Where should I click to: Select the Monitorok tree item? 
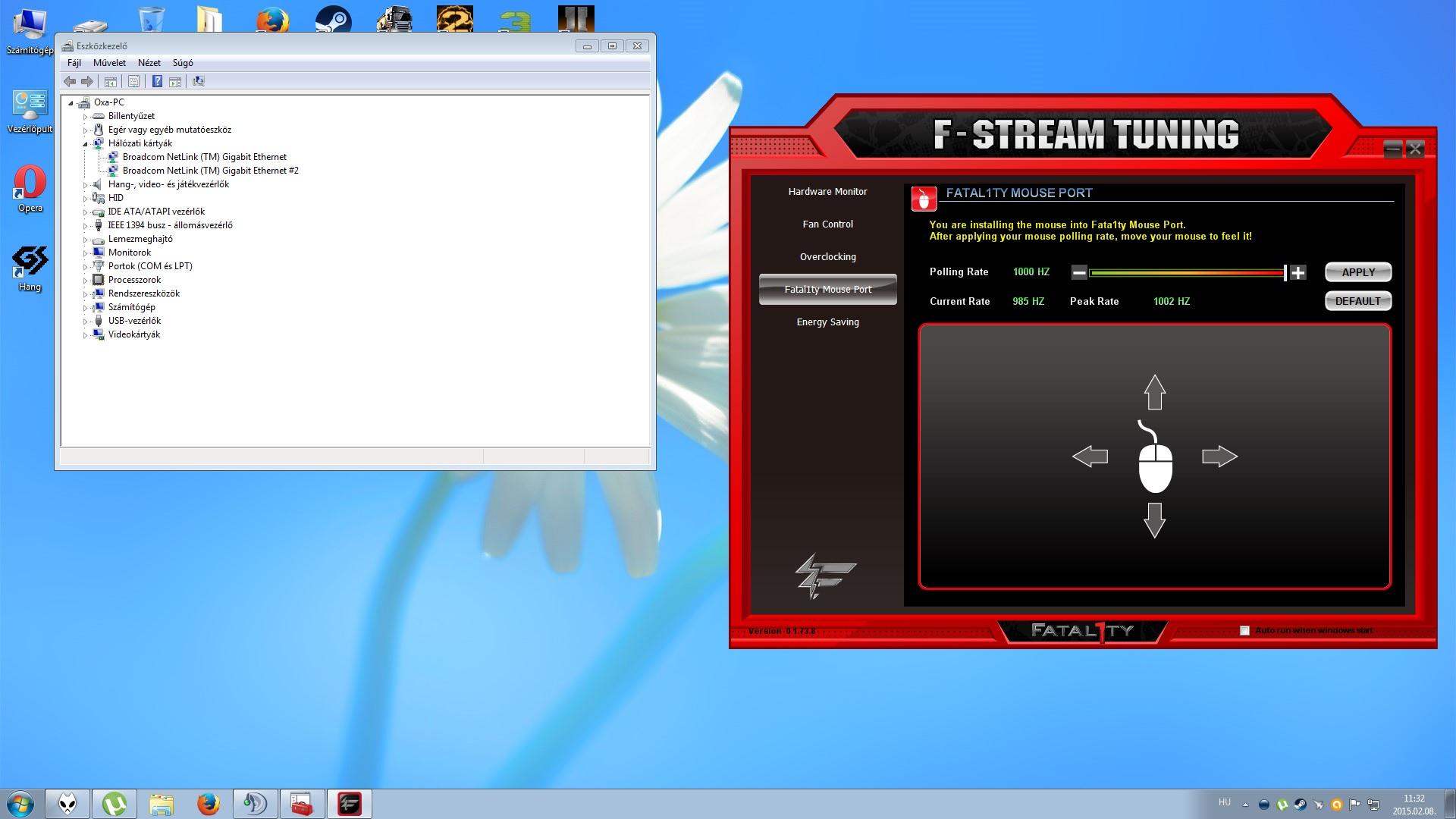tap(129, 253)
